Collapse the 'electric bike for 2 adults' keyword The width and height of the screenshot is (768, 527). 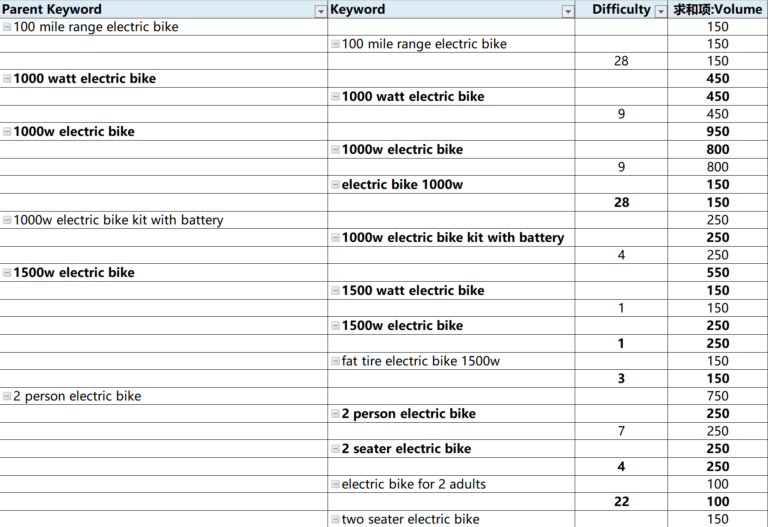(x=335, y=485)
